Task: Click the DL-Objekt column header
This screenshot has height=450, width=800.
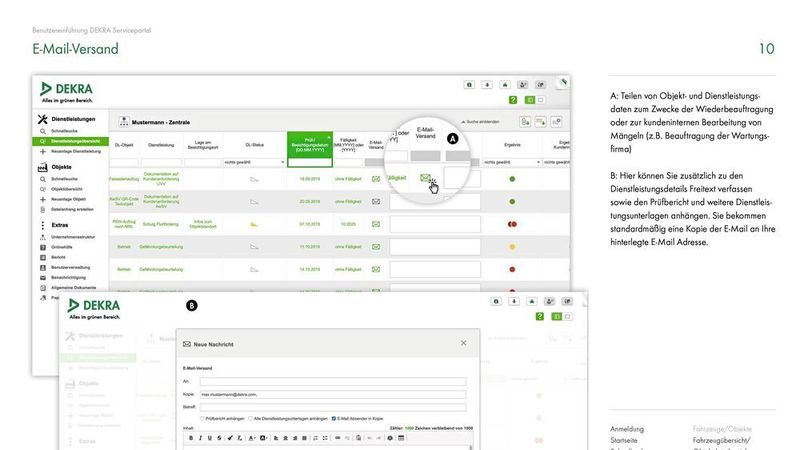Action: tap(124, 145)
